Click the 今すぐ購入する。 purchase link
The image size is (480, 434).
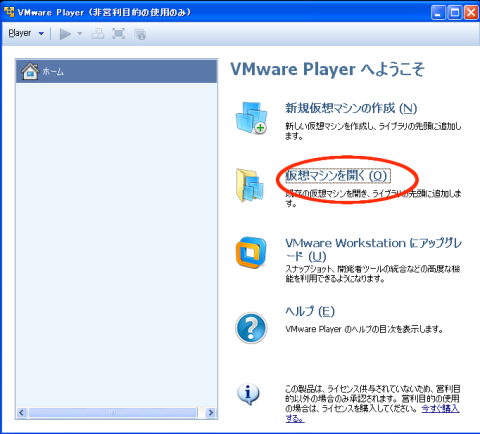pyautogui.click(x=440, y=409)
